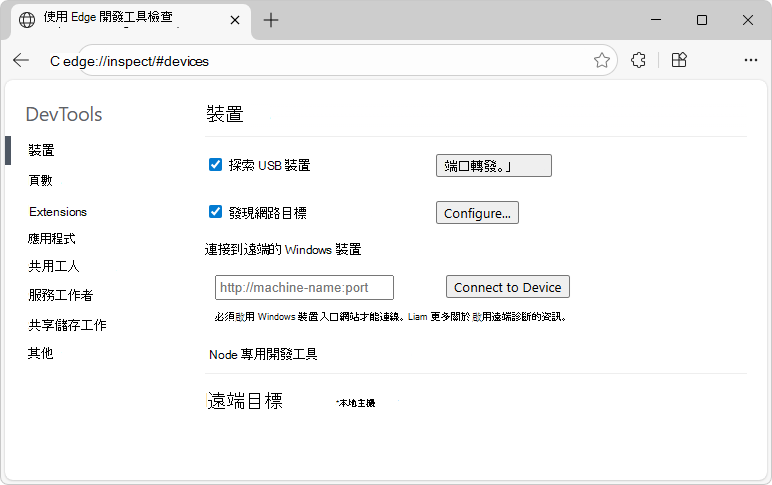Click the globe icon on the tab
This screenshot has height=485, width=772.
(27, 20)
